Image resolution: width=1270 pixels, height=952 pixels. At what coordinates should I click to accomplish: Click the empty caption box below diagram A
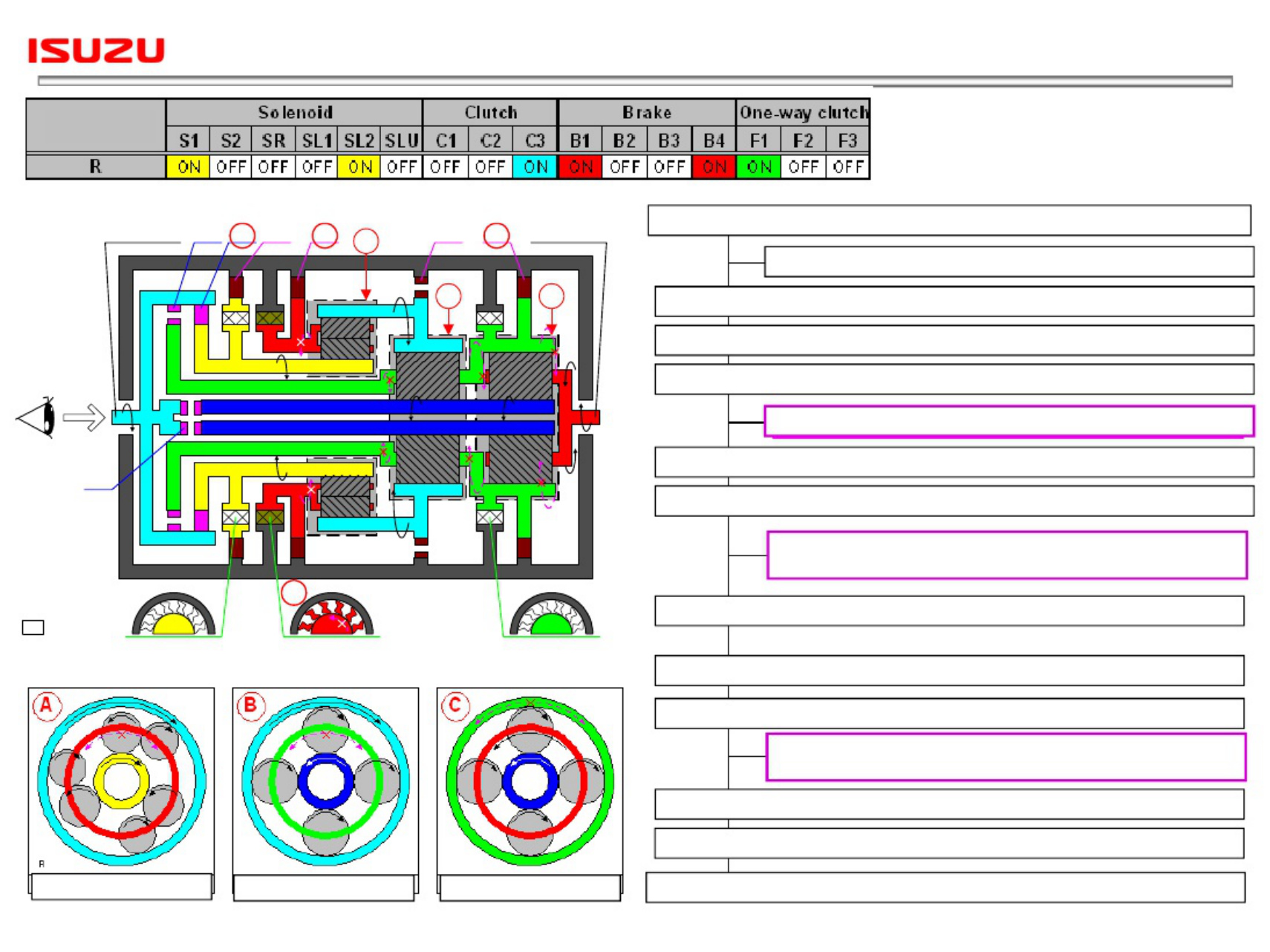click(x=121, y=887)
